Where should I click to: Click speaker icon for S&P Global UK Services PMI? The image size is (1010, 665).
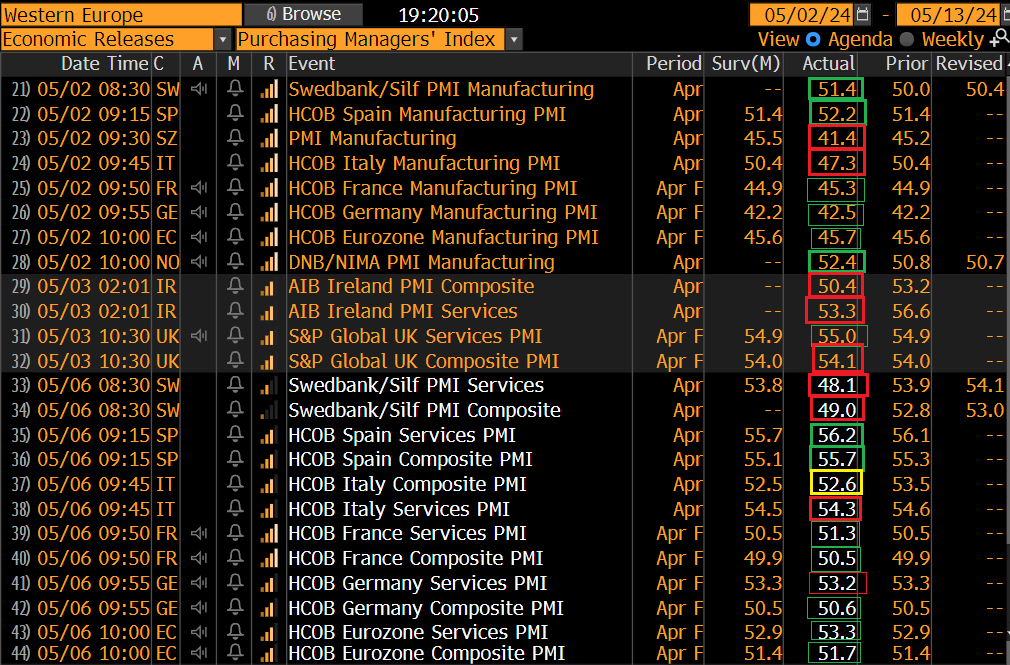click(x=199, y=336)
